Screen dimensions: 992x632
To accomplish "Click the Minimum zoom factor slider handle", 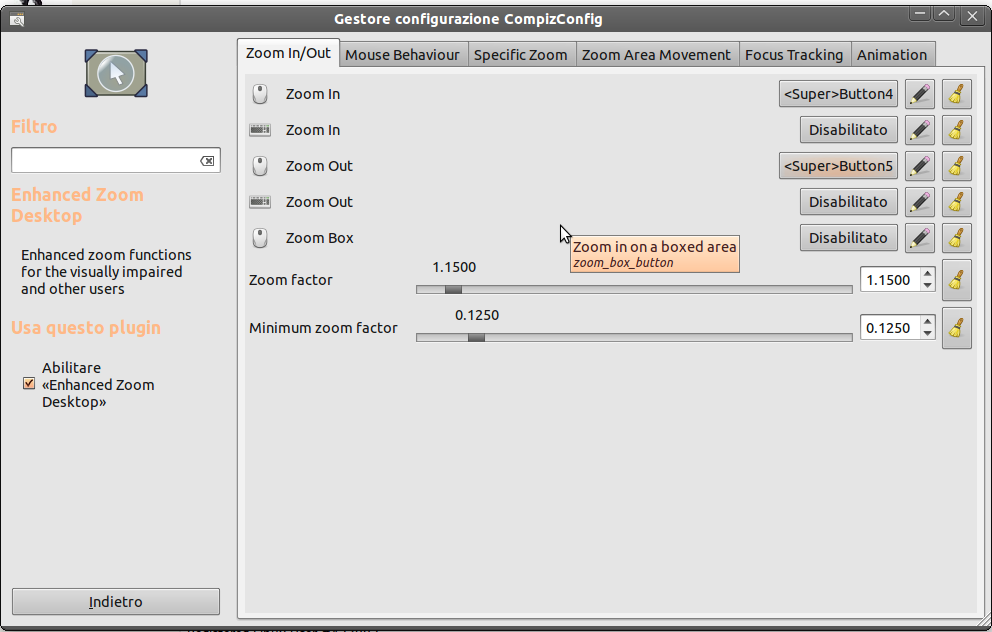I will tap(476, 338).
